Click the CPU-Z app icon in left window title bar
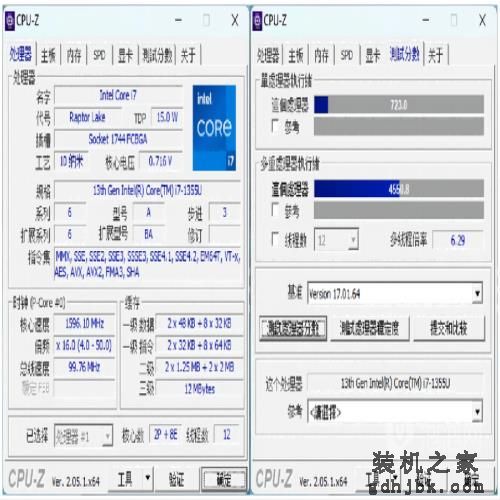Screen dimensions: 500x500 tap(10, 21)
